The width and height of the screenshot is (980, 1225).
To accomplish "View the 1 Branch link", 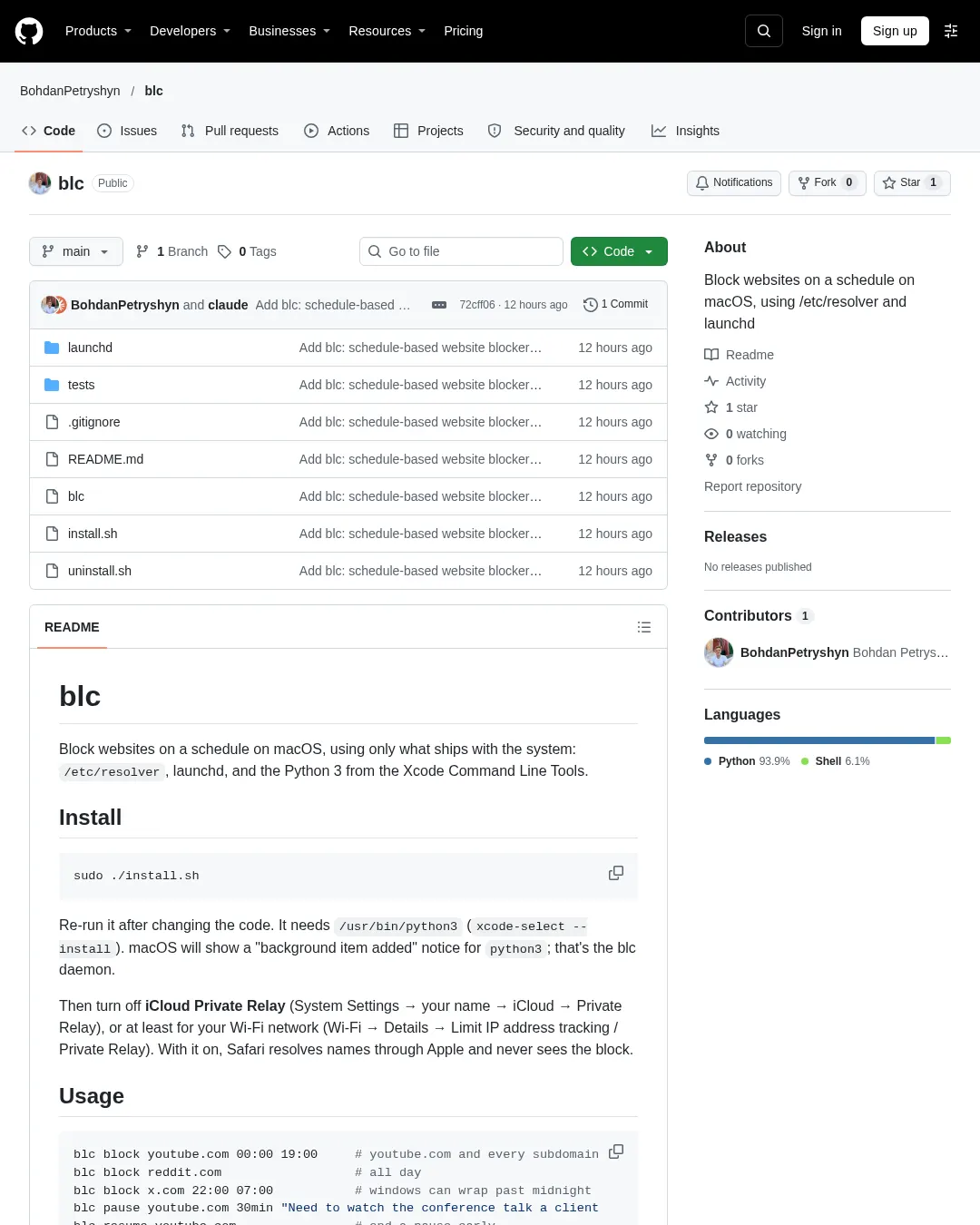I will [x=171, y=251].
